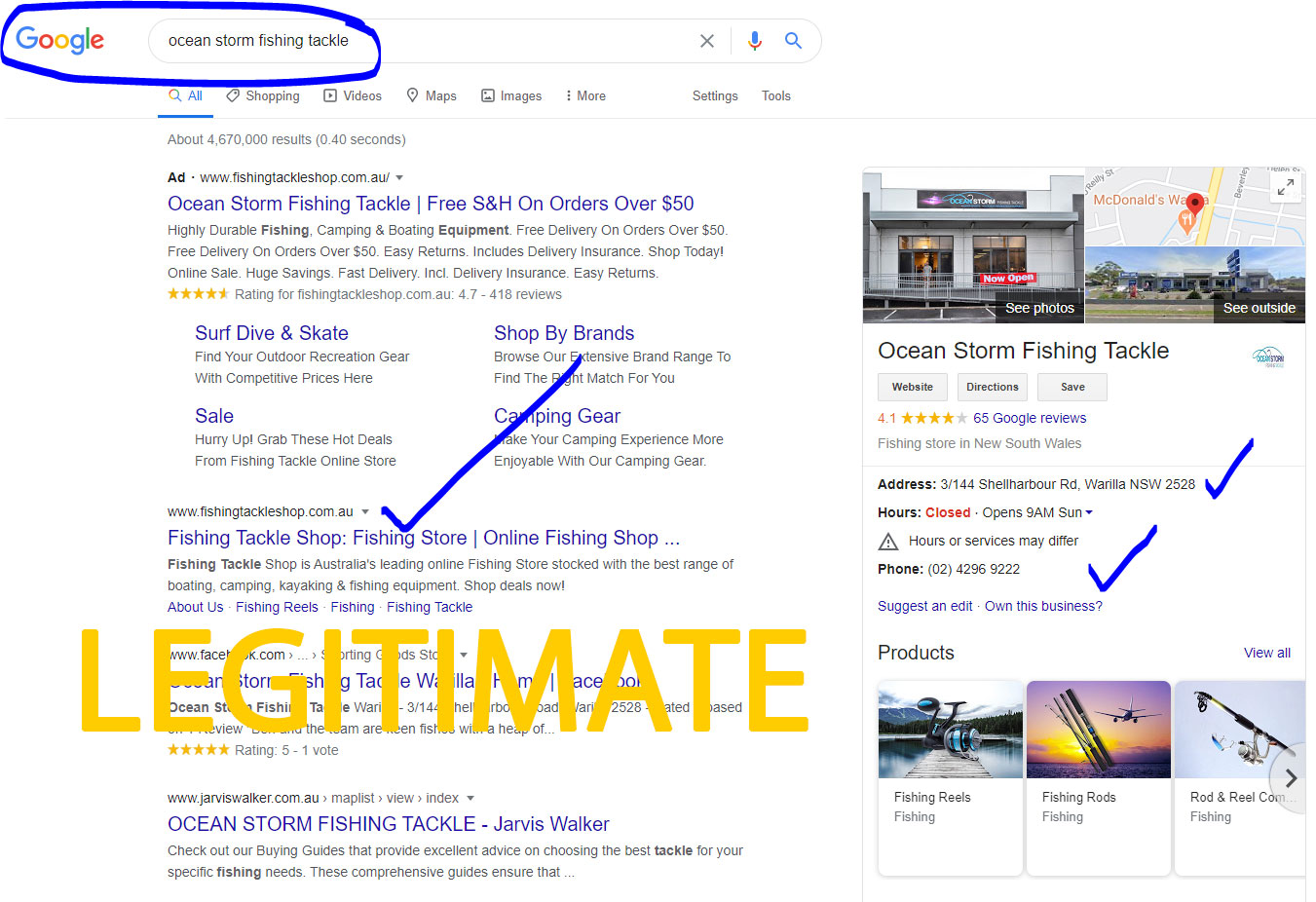Advance products carousel with right arrow

[x=1291, y=778]
